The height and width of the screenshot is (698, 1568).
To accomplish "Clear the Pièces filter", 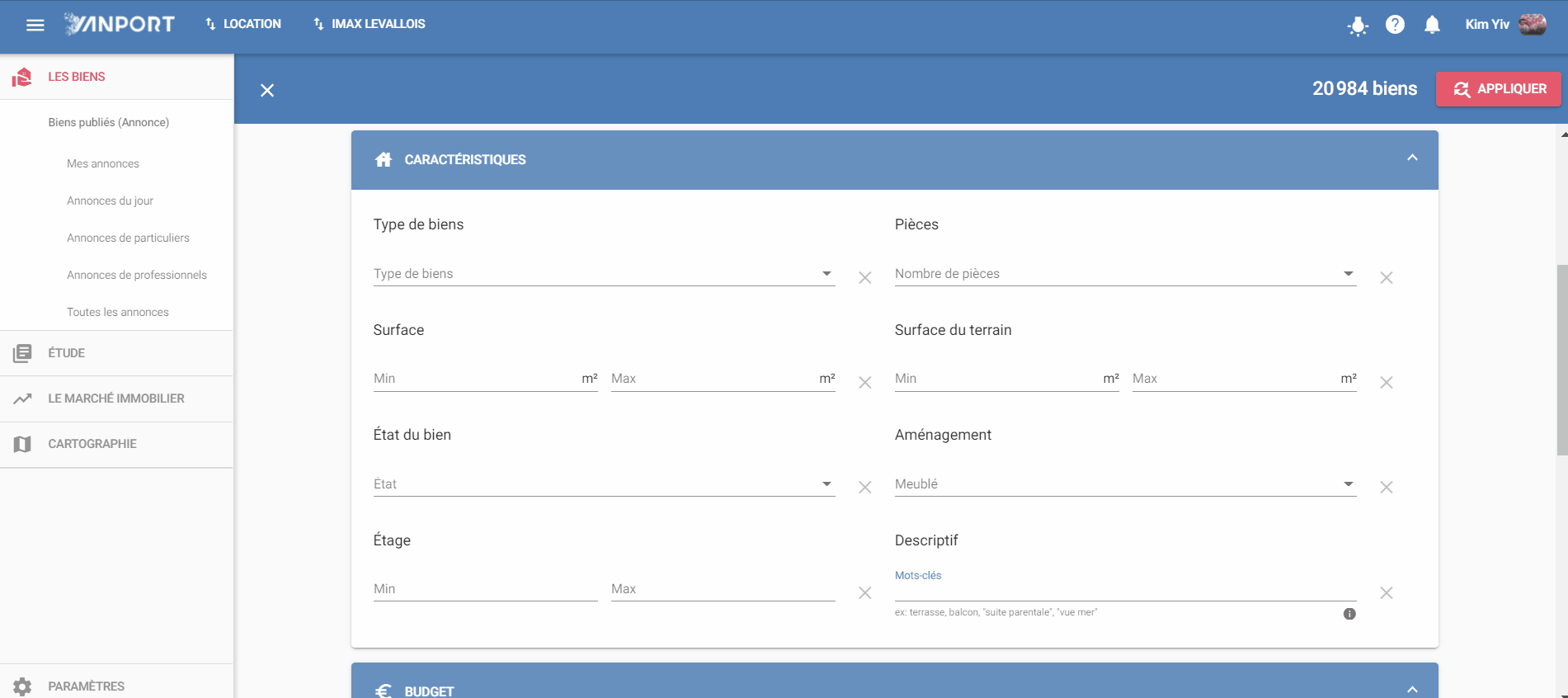I will [x=1387, y=278].
